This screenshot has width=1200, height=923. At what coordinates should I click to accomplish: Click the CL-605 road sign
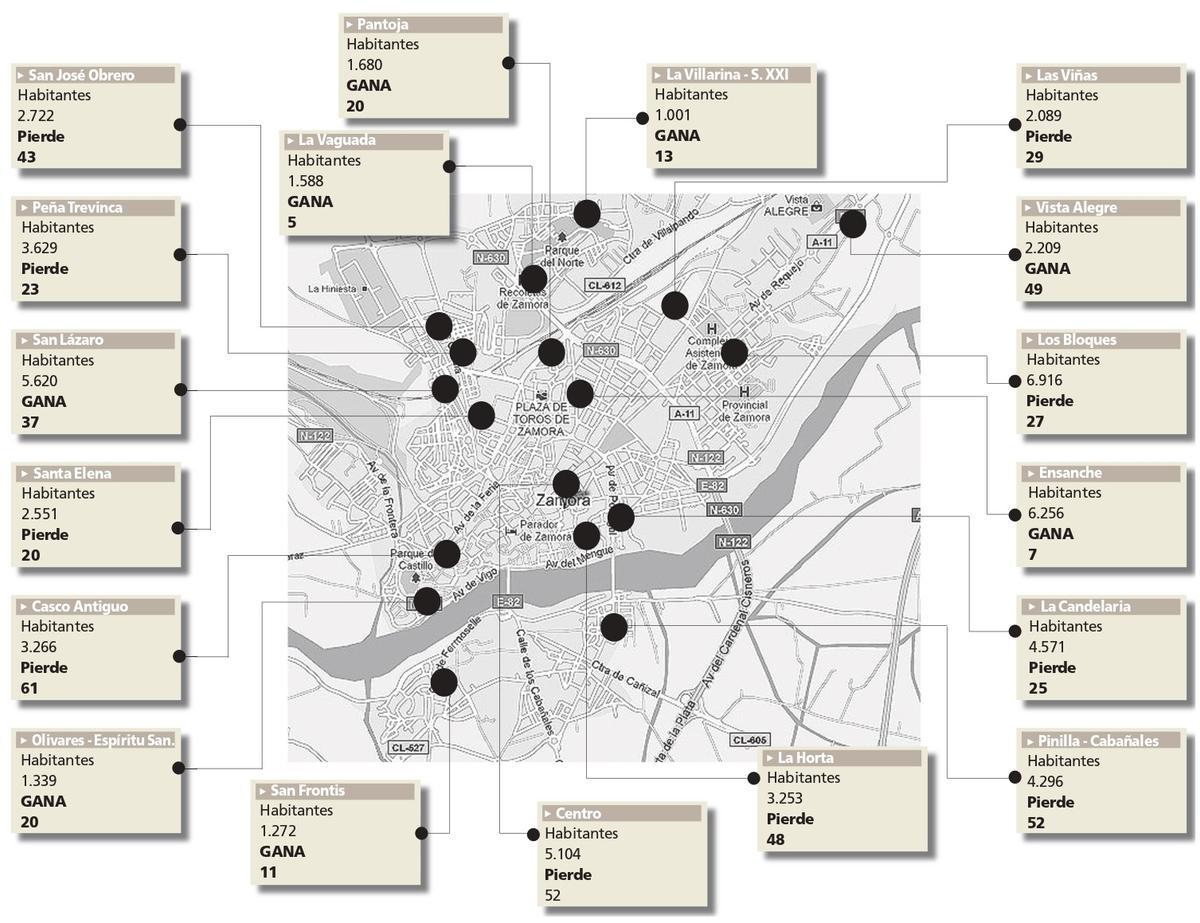coord(749,740)
